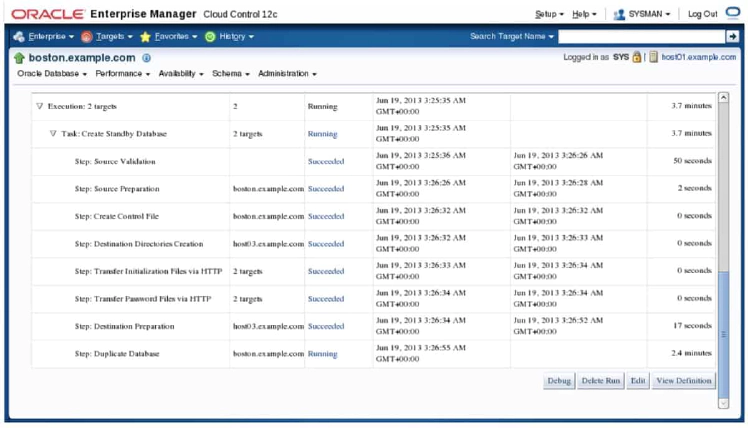Click the search go arrow button
The image size is (750, 428).
pyautogui.click(x=732, y=36)
